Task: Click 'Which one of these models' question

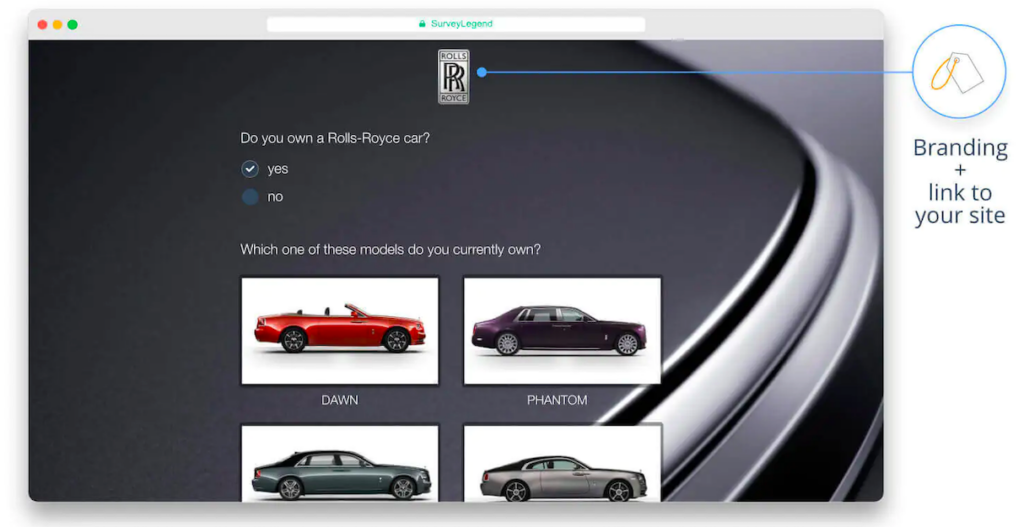Action: 391,249
